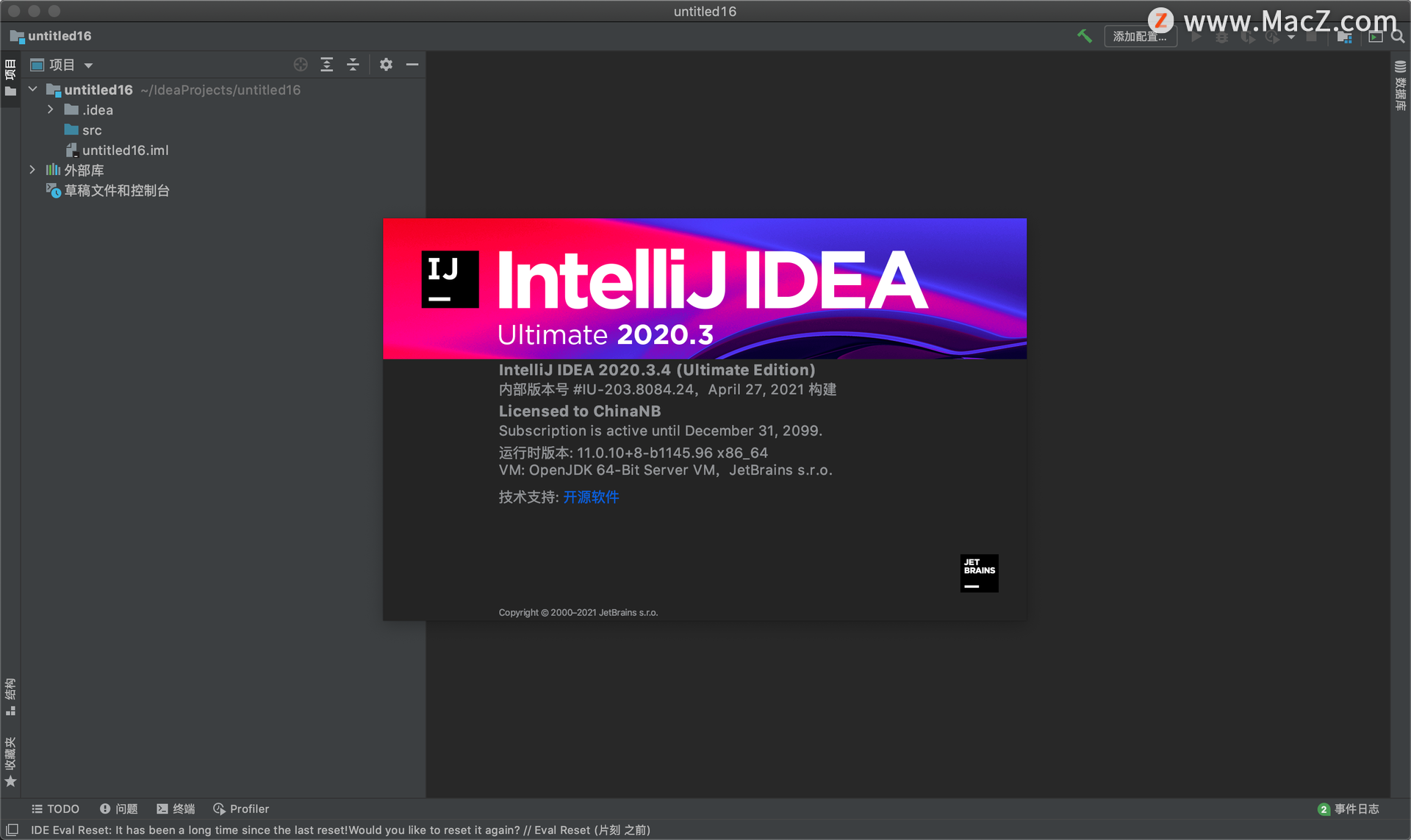The width and height of the screenshot is (1411, 840).
Task: Click the IDE Eval Reset status bar message
Action: point(340,830)
